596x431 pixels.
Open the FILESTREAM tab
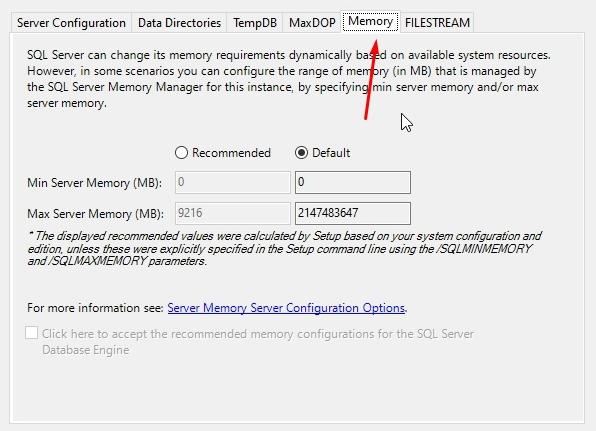(x=437, y=23)
